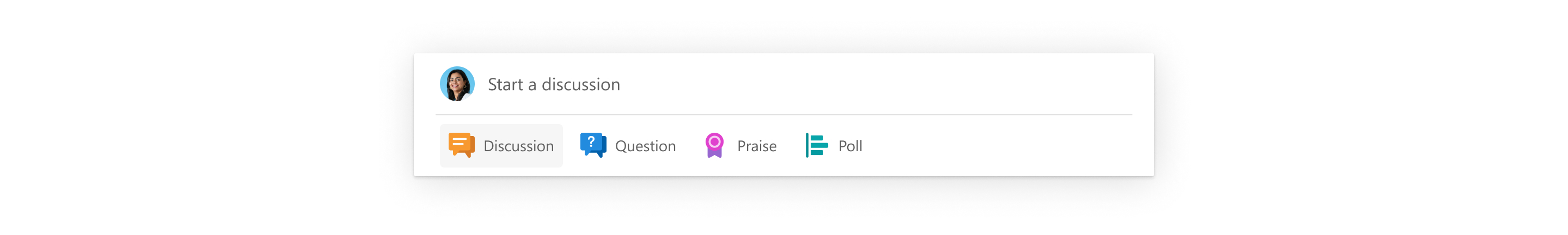Click the 'Question' text label

645,146
